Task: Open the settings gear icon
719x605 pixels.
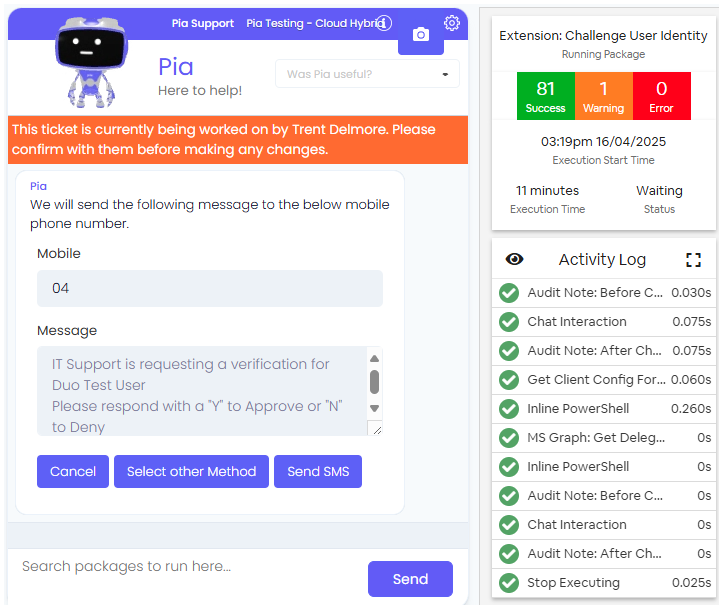Action: tap(452, 22)
